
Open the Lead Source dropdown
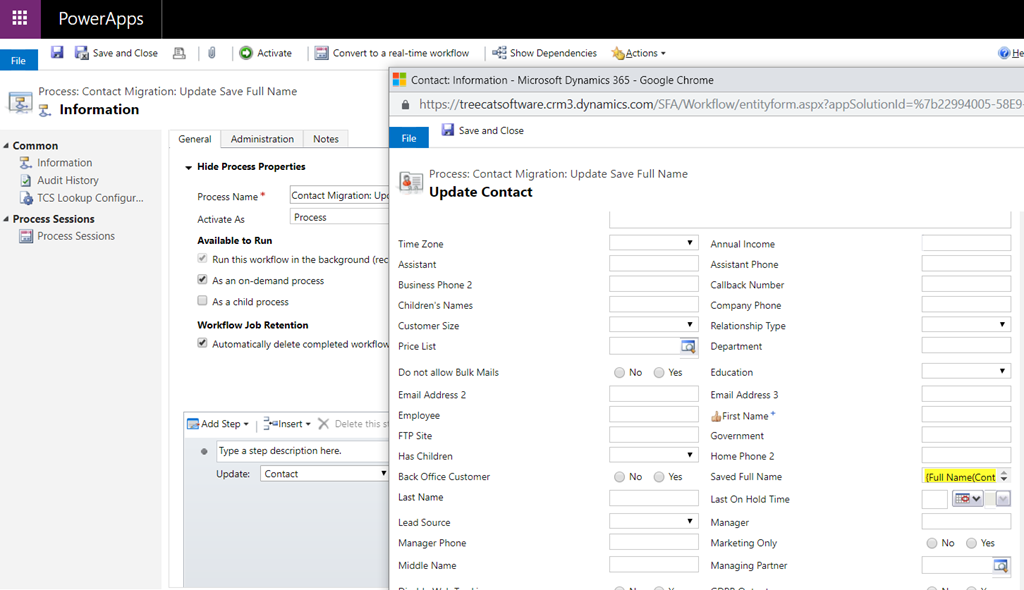tap(654, 521)
